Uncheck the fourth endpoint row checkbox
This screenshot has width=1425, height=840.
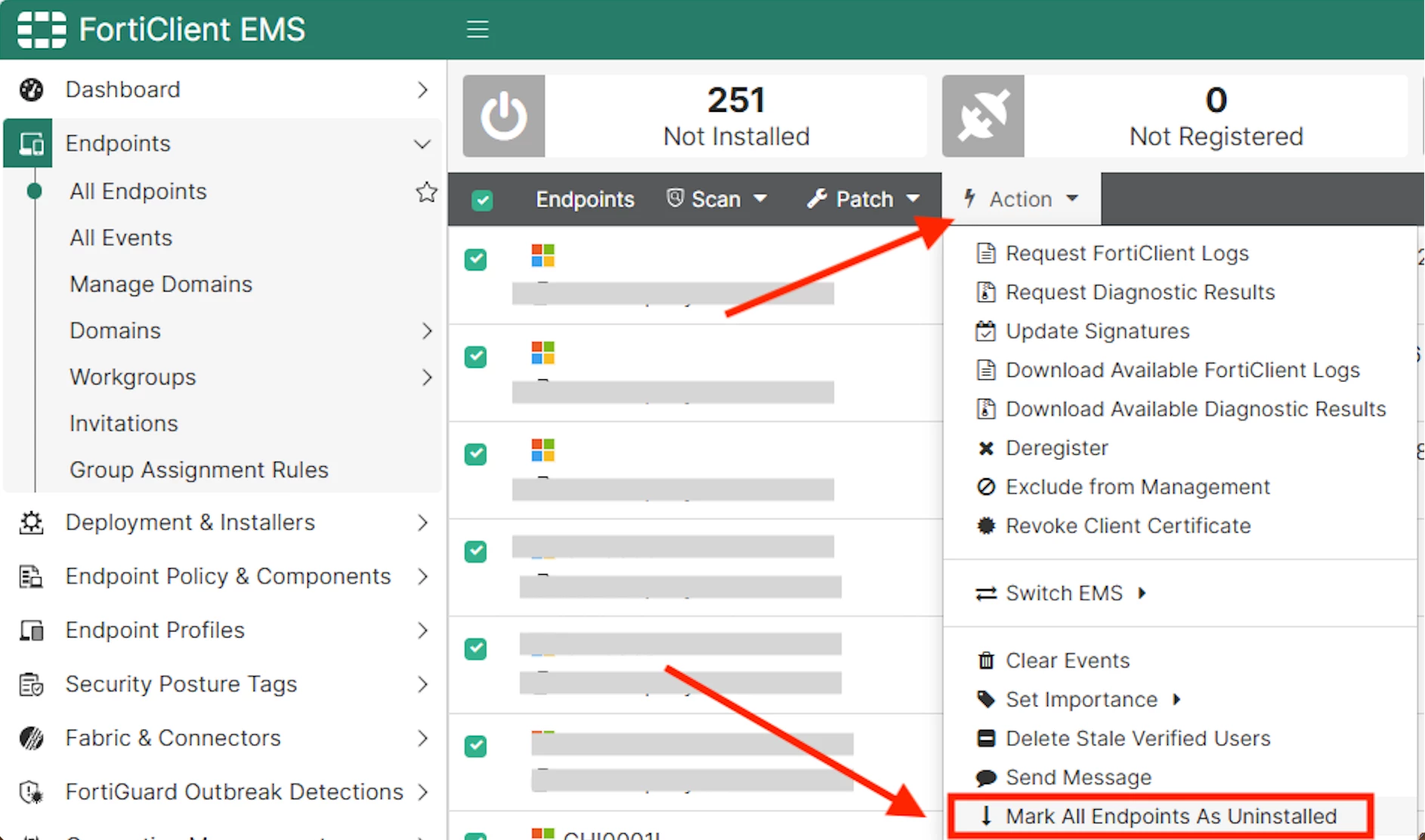tap(475, 551)
